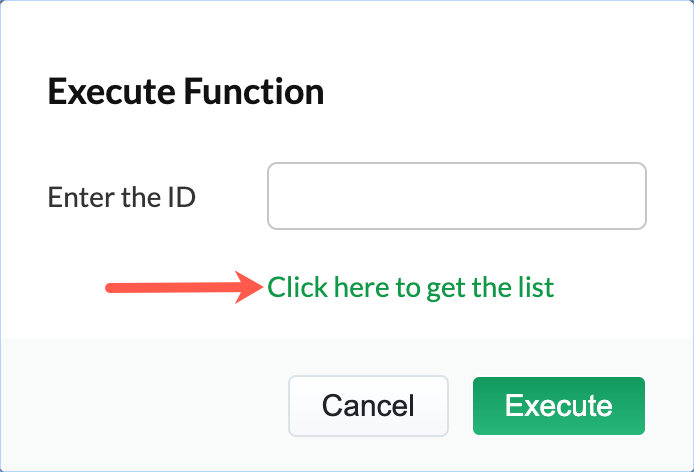Click the green Execute button
Image resolution: width=694 pixels, height=472 pixels.
point(558,406)
